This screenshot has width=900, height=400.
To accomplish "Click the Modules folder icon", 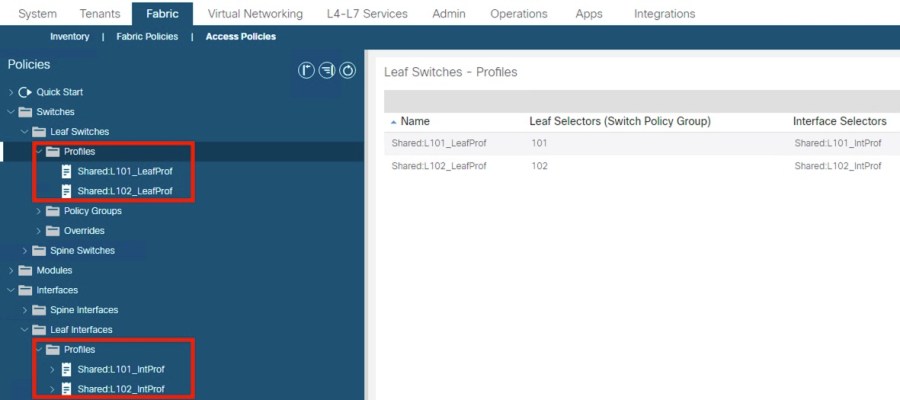I will click(x=26, y=270).
